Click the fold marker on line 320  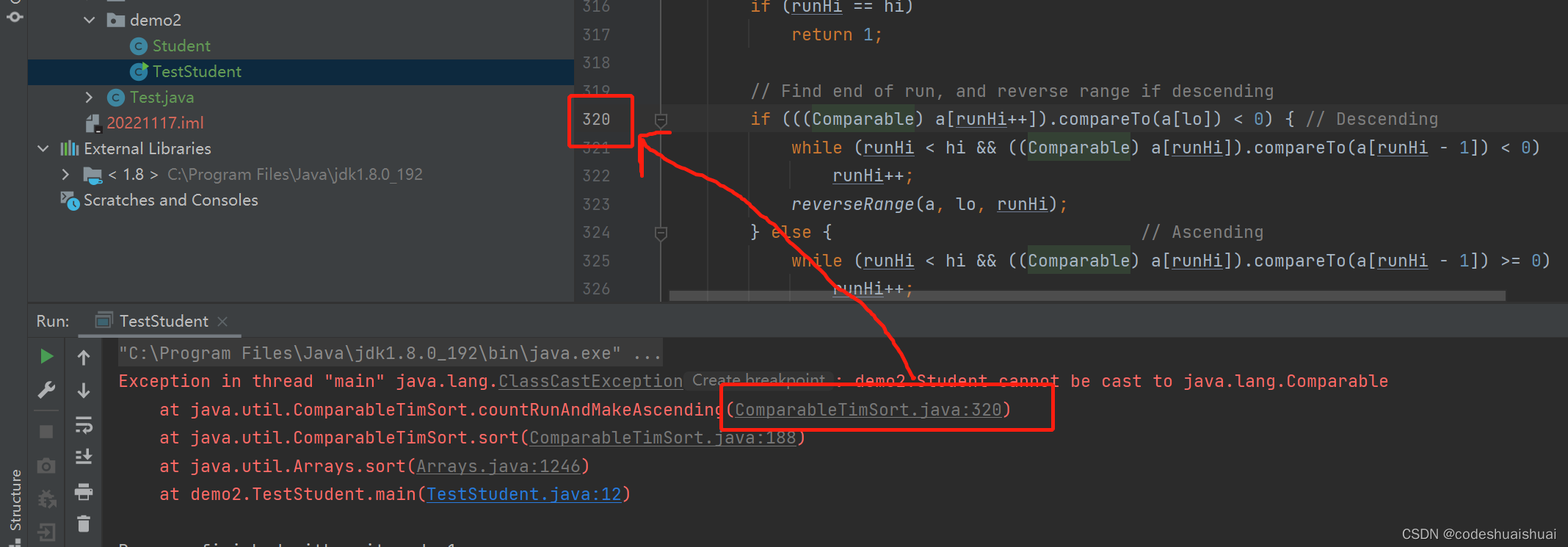coord(661,120)
